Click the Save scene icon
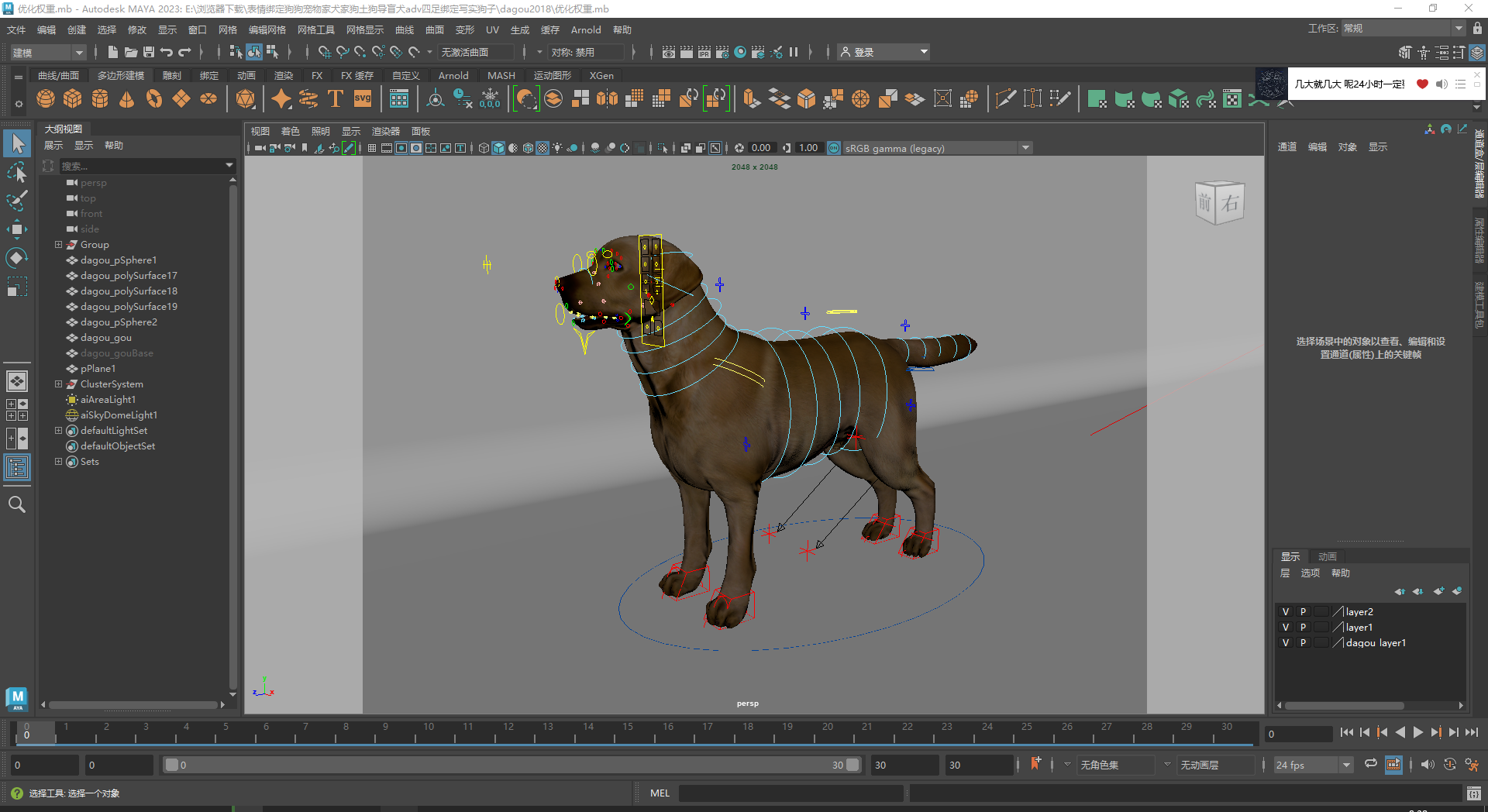The height and width of the screenshot is (812, 1488). [x=148, y=52]
